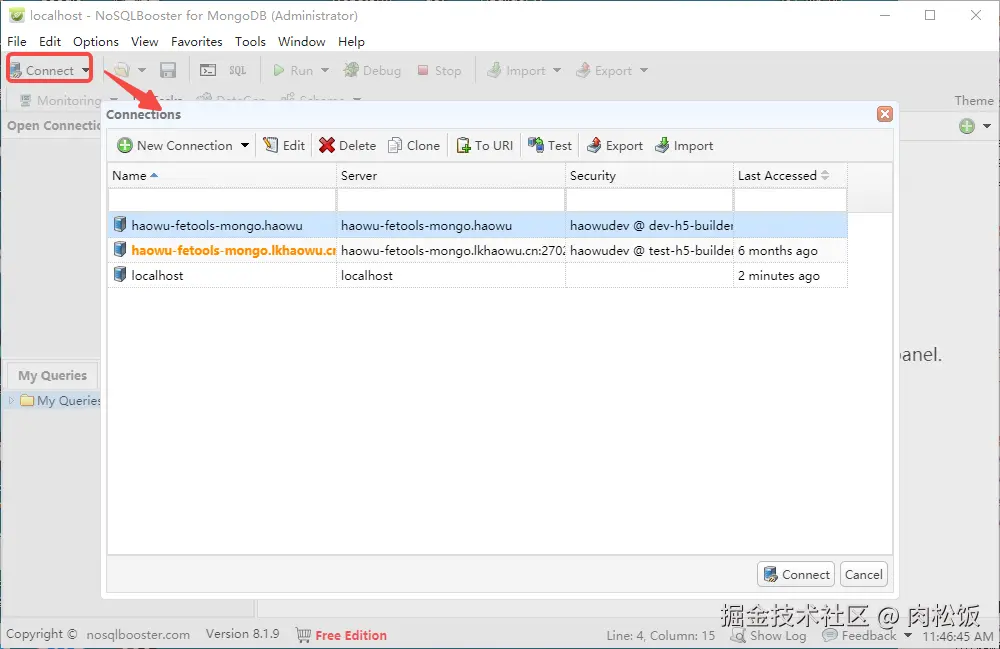Open the Window menu
This screenshot has width=1000, height=649.
(x=302, y=41)
